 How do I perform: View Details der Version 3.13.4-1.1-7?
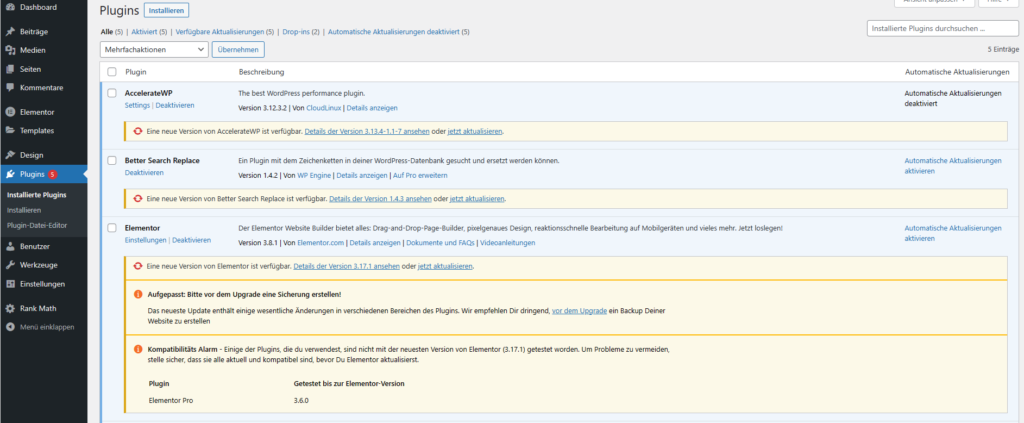366,131
